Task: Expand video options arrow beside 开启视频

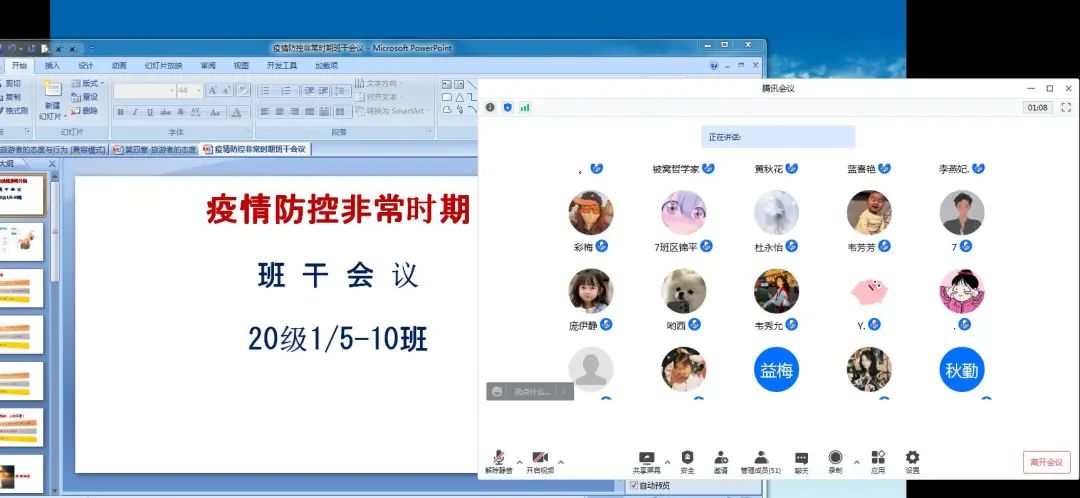Action: [561, 462]
